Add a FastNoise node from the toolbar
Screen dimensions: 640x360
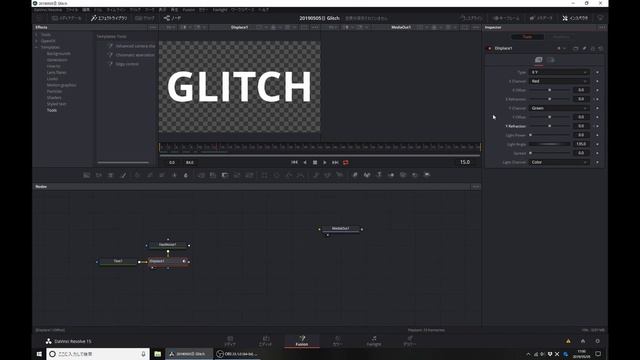tap(98, 175)
